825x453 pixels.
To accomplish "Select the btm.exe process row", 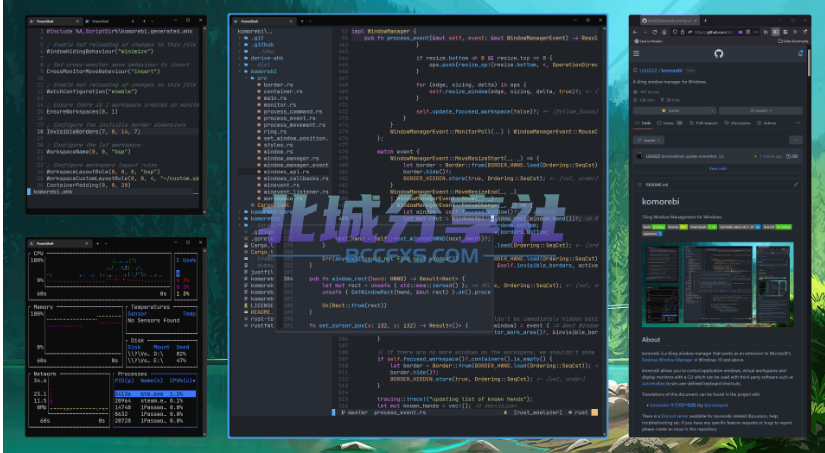I will point(155,394).
